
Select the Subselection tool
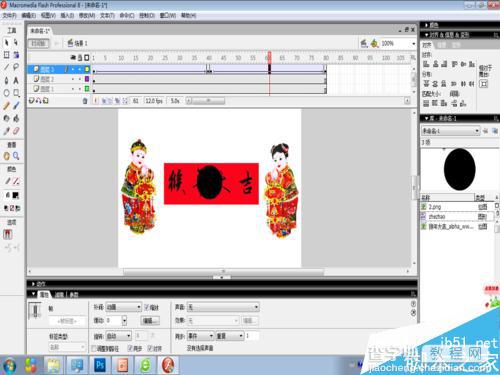16,43
